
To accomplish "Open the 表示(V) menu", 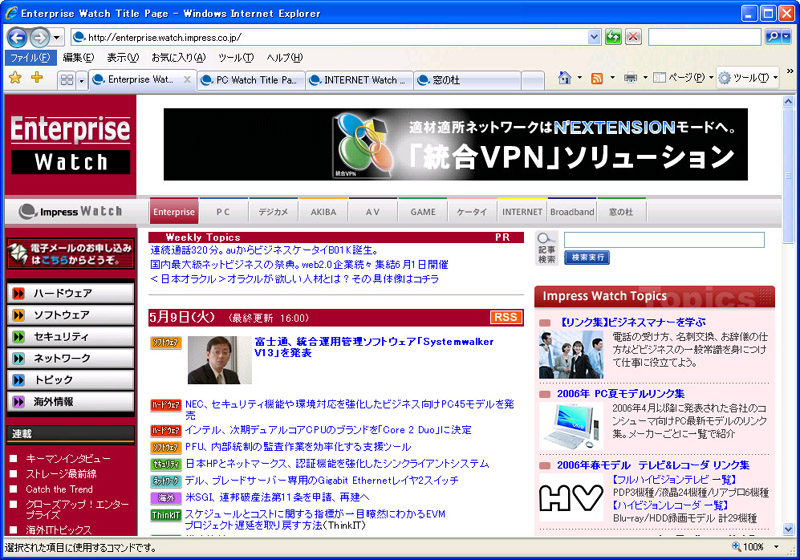I will (x=122, y=58).
